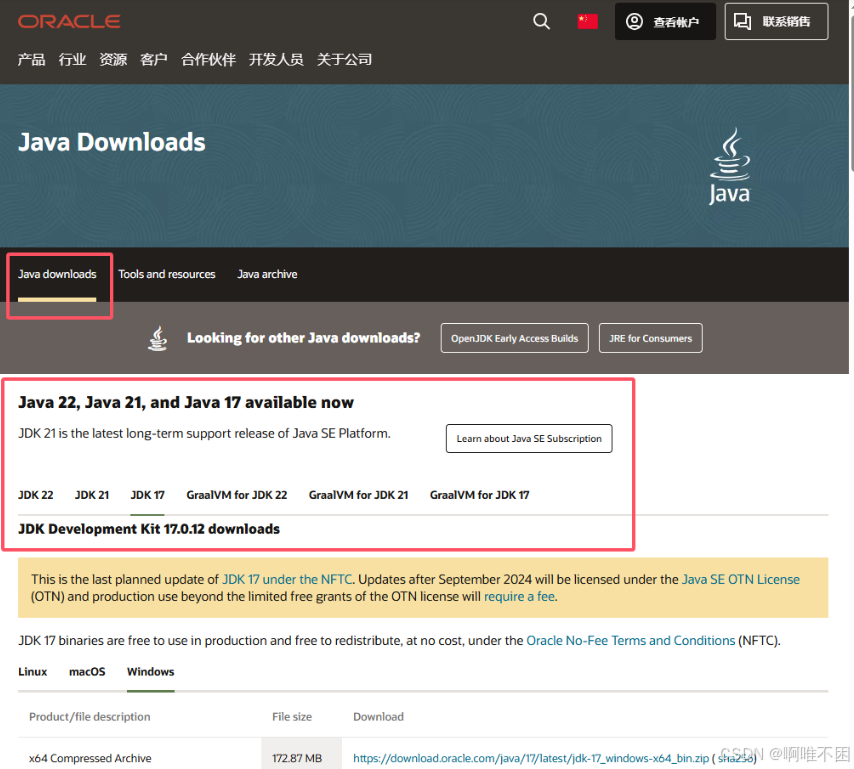Click the Oracle logo
Image resolution: width=854 pixels, height=769 pixels.
pyautogui.click(x=69, y=22)
